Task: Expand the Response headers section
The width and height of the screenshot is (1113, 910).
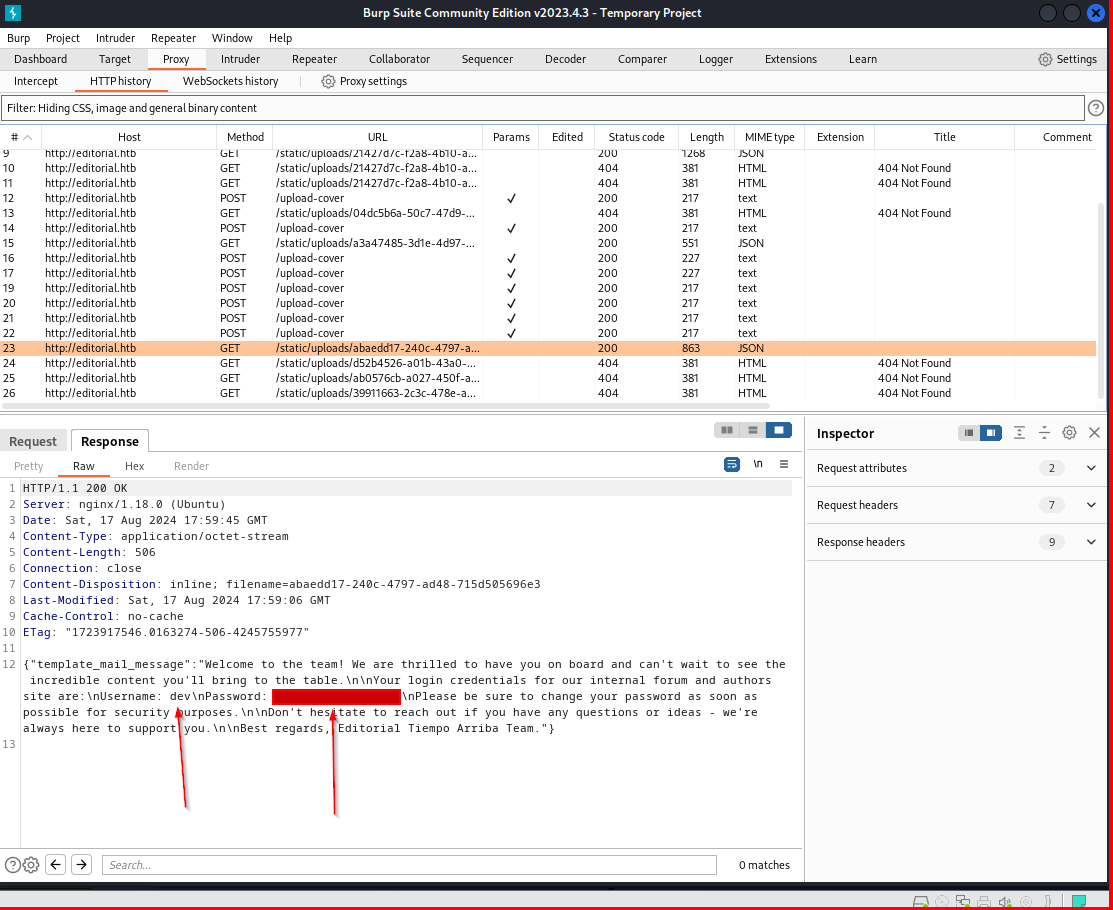Action: (956, 542)
